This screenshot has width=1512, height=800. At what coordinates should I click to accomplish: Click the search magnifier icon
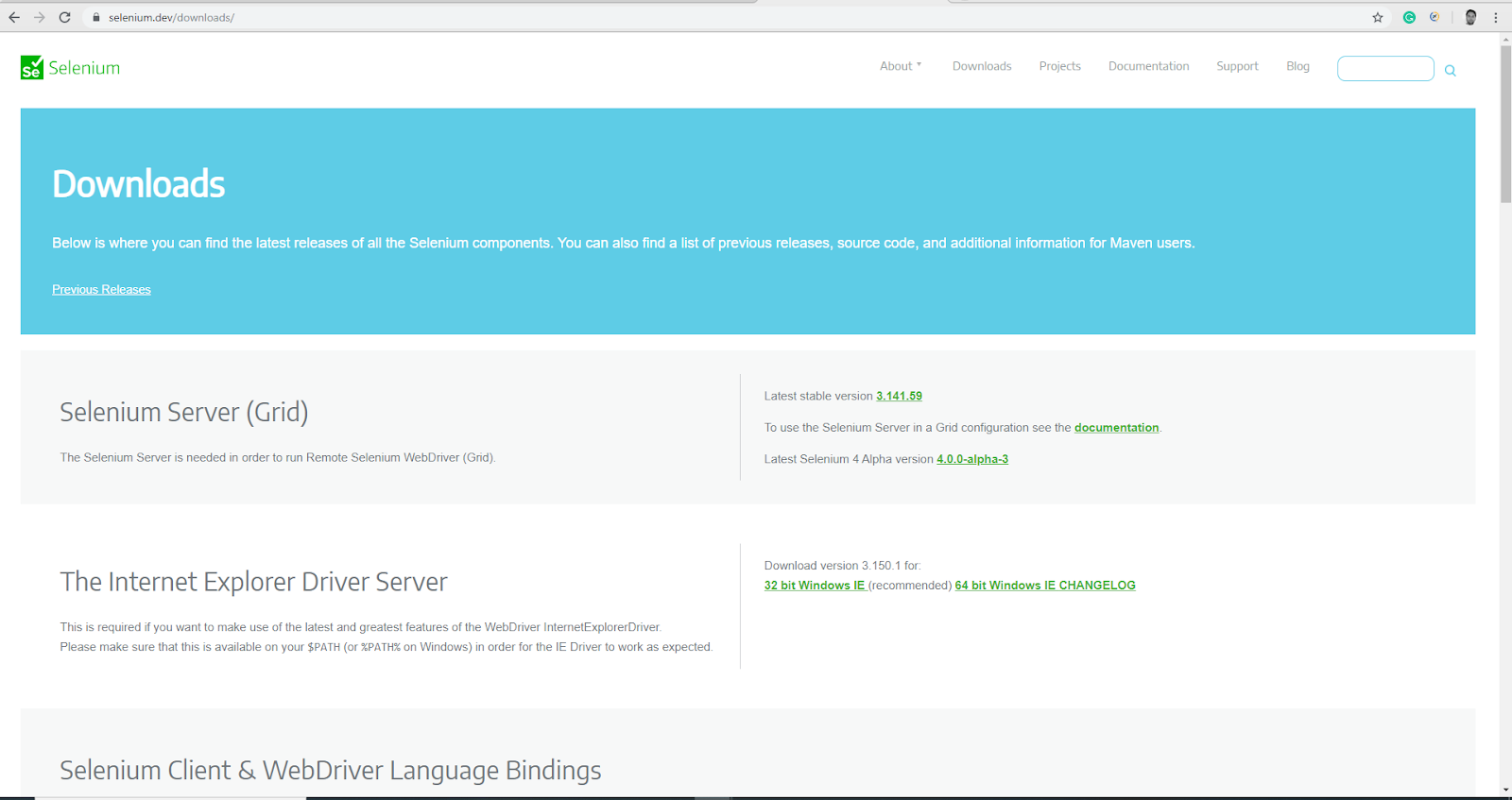click(x=1451, y=70)
